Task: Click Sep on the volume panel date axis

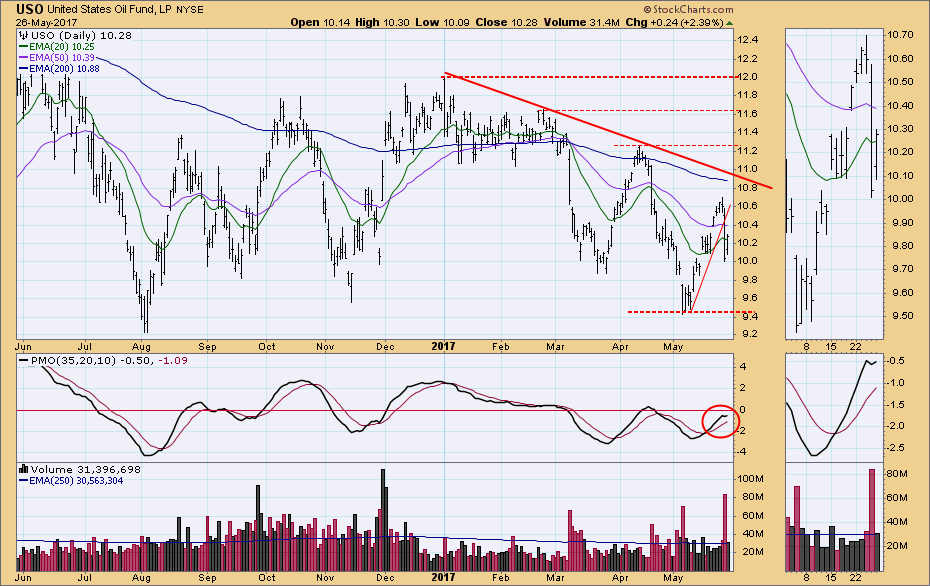Action: (x=207, y=578)
